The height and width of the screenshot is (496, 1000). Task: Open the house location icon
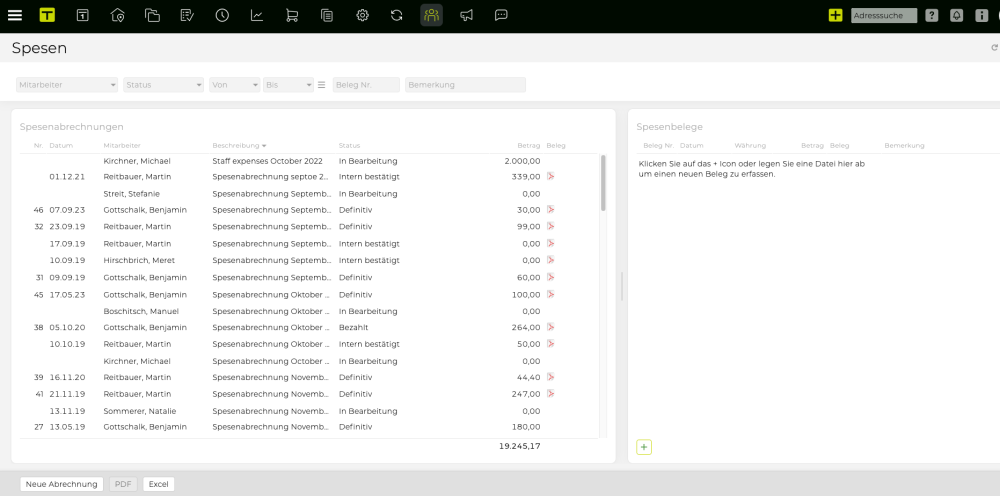(x=117, y=15)
